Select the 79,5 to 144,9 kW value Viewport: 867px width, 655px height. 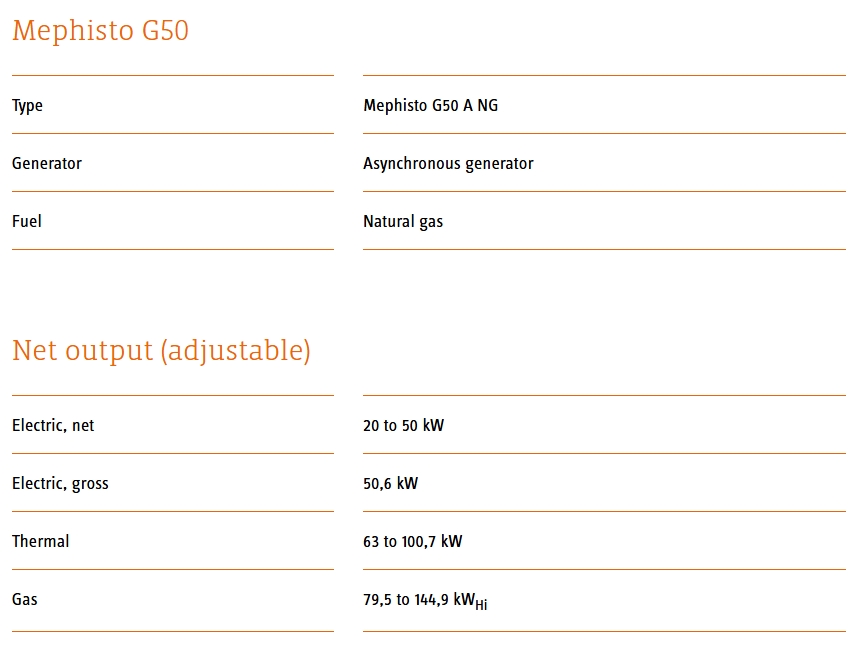coord(418,600)
